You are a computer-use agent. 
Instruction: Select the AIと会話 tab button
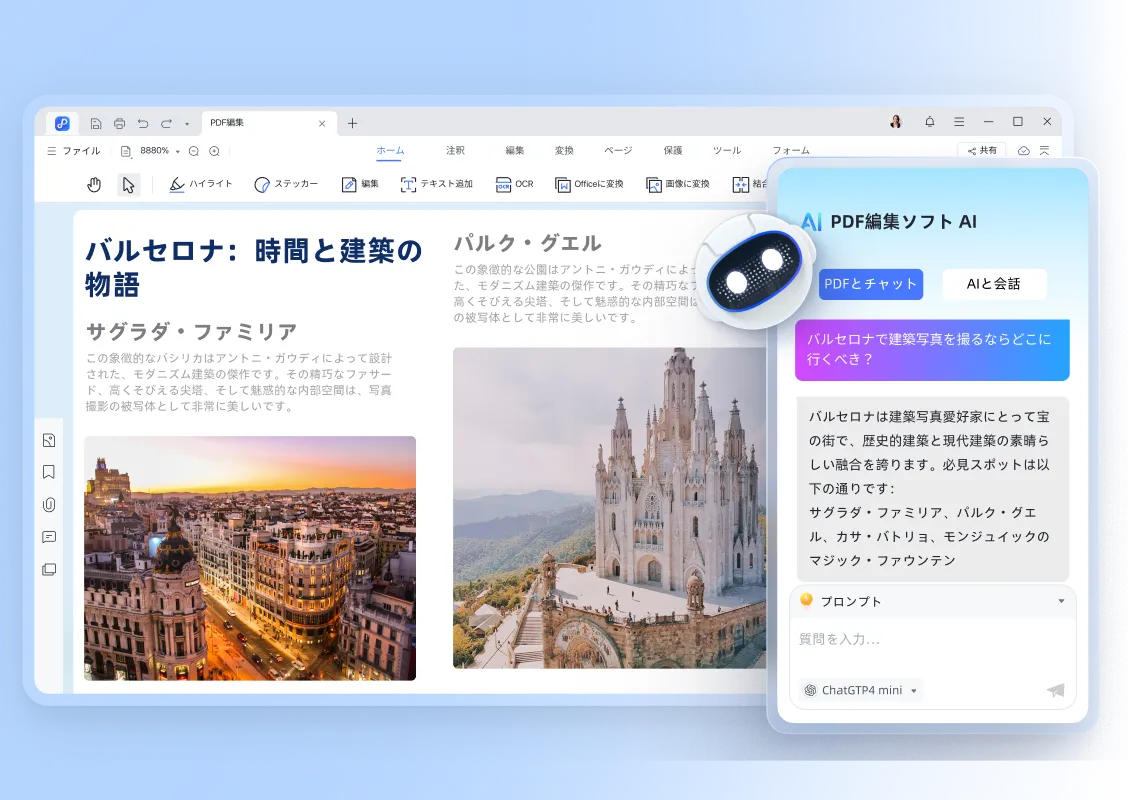tap(993, 284)
